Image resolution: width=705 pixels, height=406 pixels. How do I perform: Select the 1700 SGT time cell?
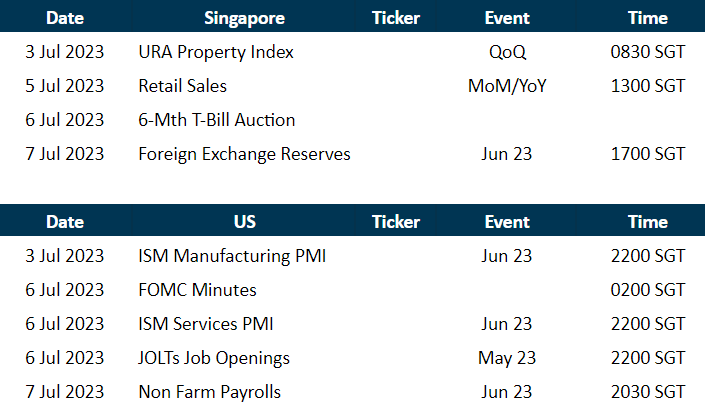tap(648, 154)
